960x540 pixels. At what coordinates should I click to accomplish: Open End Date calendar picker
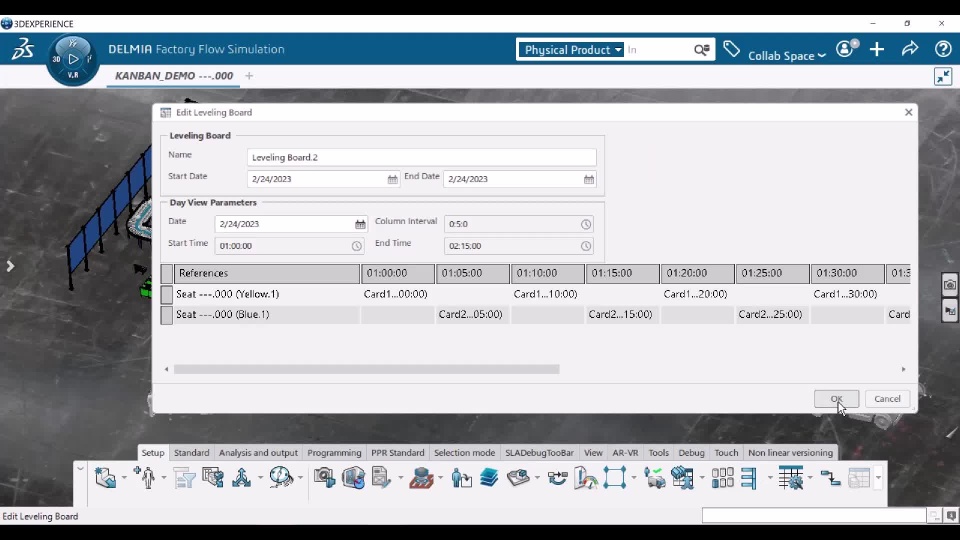pyautogui.click(x=588, y=179)
